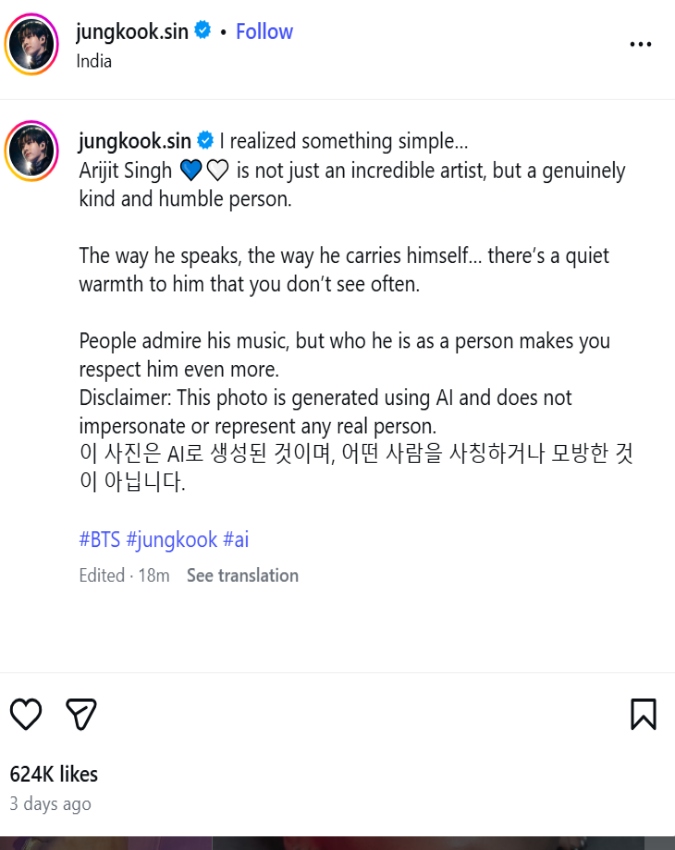The width and height of the screenshot is (675, 850).
Task: Click the profile picture in the post header
Action: click(x=33, y=45)
